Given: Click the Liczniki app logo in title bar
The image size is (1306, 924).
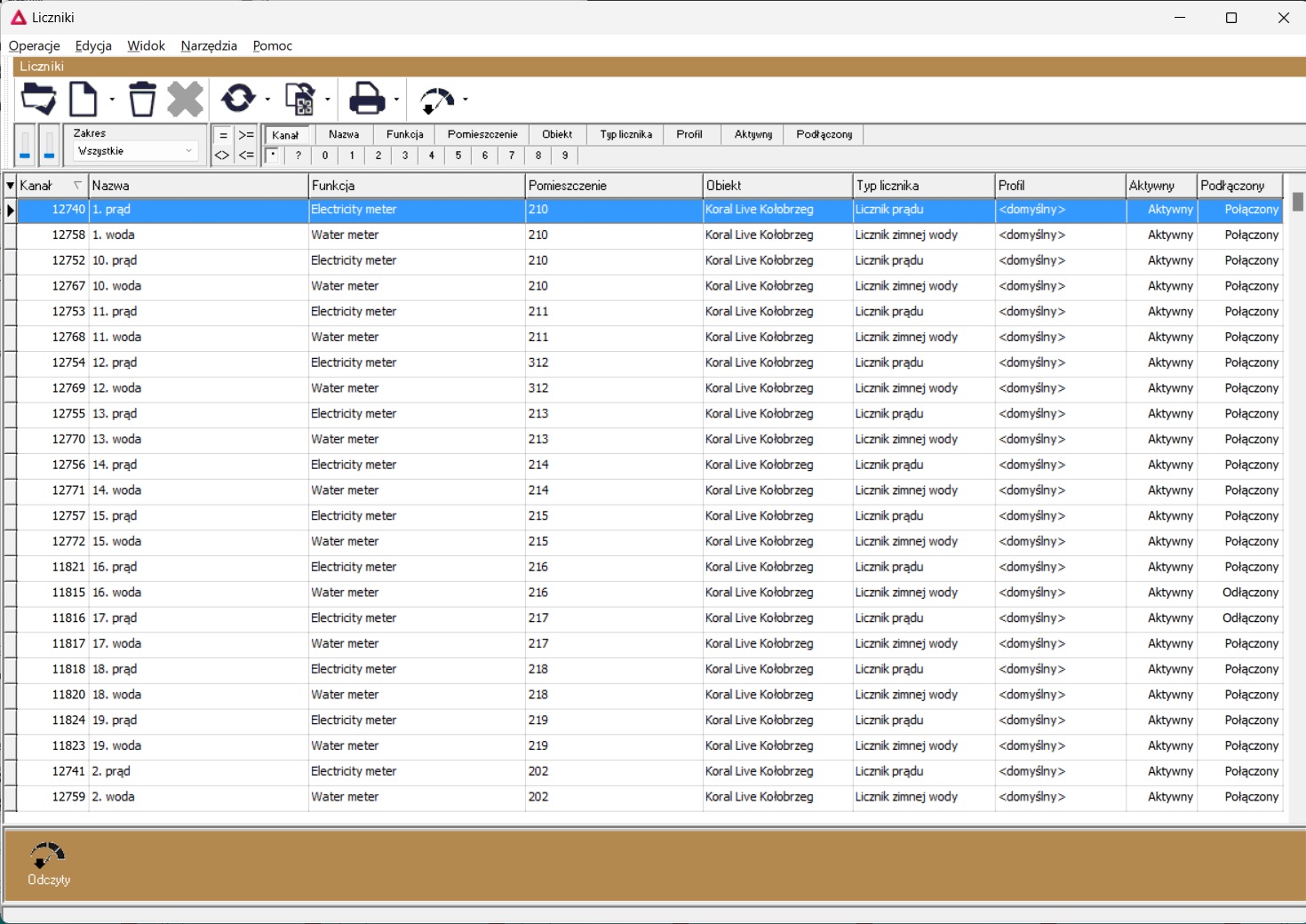Looking at the screenshot, I should (18, 17).
